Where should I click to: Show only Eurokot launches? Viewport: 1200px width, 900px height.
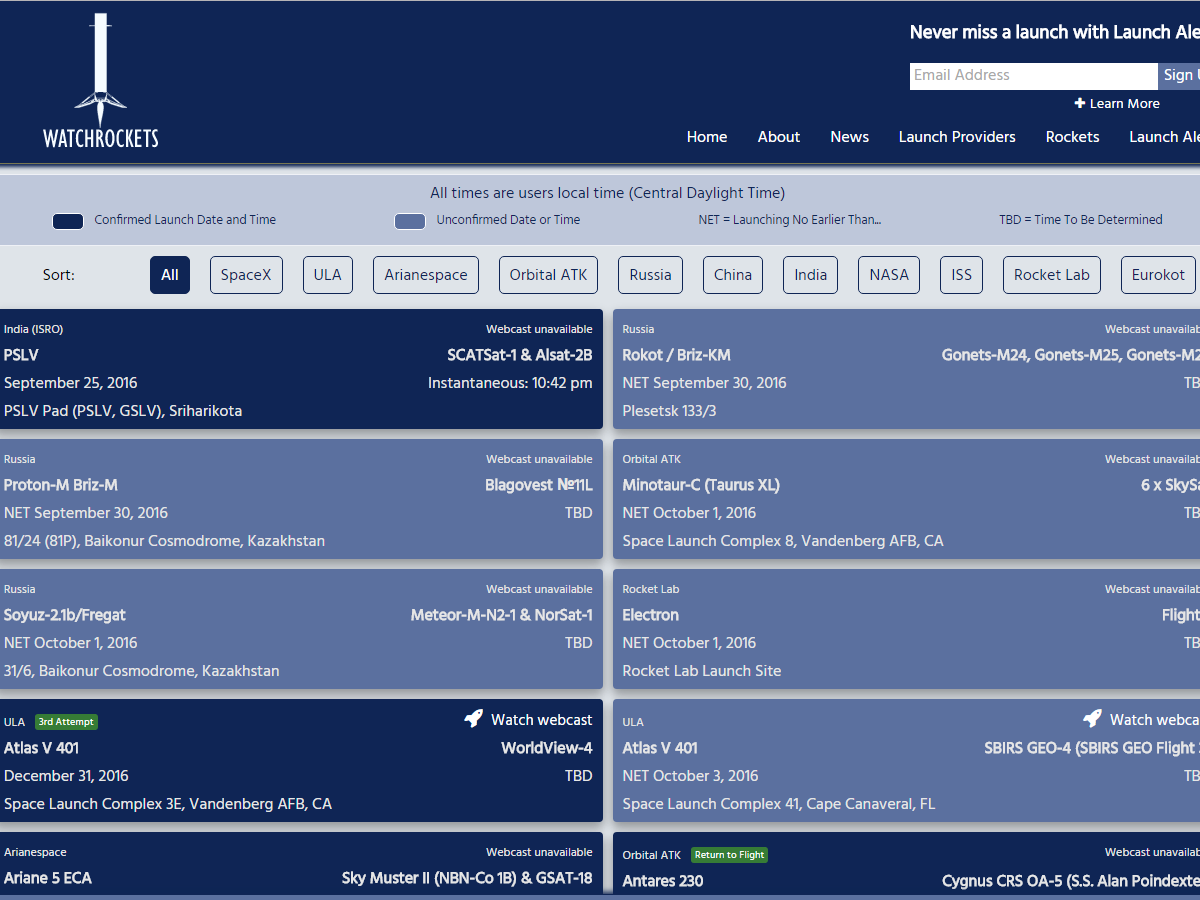coord(1159,275)
